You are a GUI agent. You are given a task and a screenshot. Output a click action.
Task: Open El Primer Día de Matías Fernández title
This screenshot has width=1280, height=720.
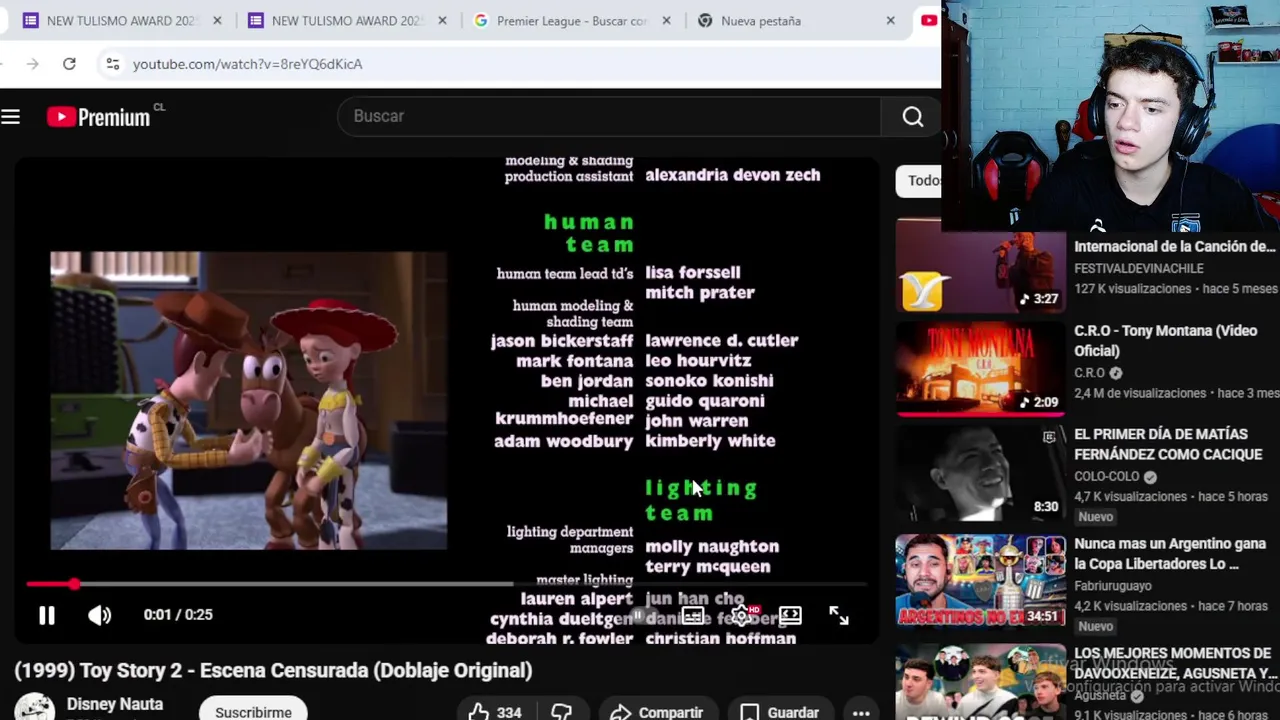(x=1168, y=444)
